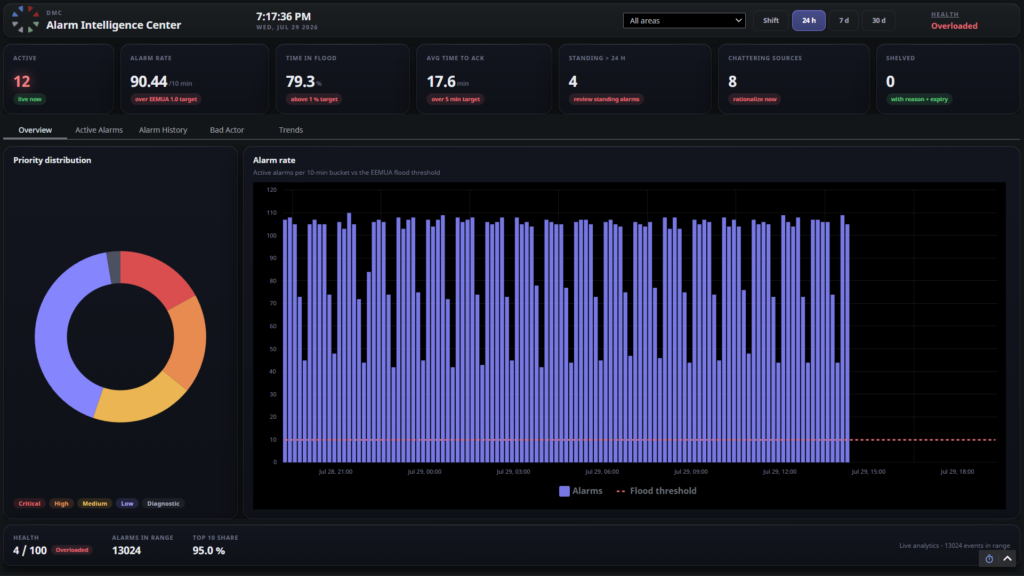Toggle the Flood threshold legend entry

coord(656,491)
